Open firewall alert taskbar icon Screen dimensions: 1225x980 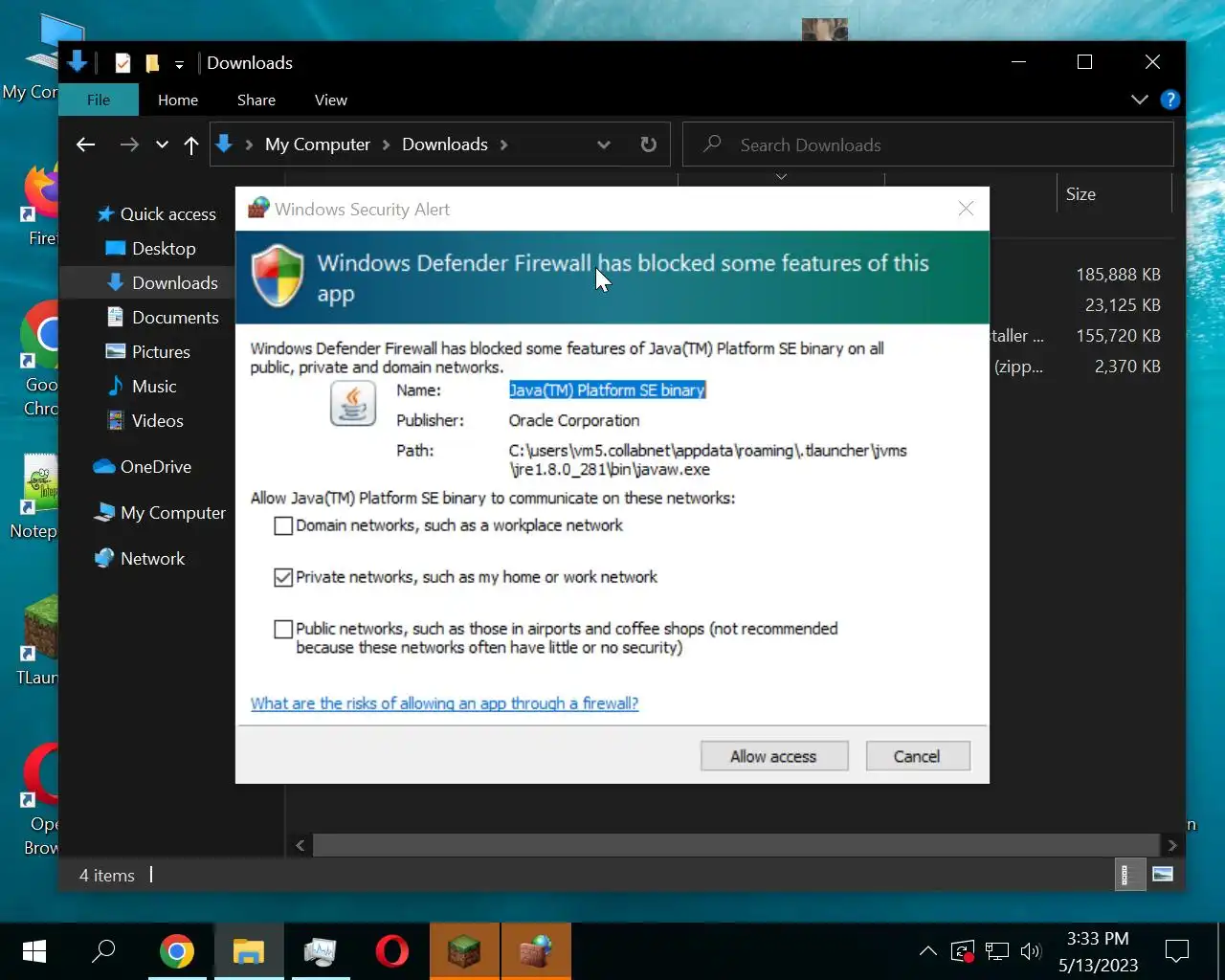coord(536,951)
